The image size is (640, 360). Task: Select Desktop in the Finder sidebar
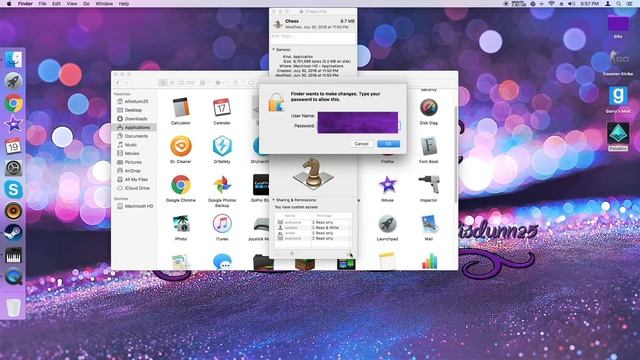click(x=133, y=110)
